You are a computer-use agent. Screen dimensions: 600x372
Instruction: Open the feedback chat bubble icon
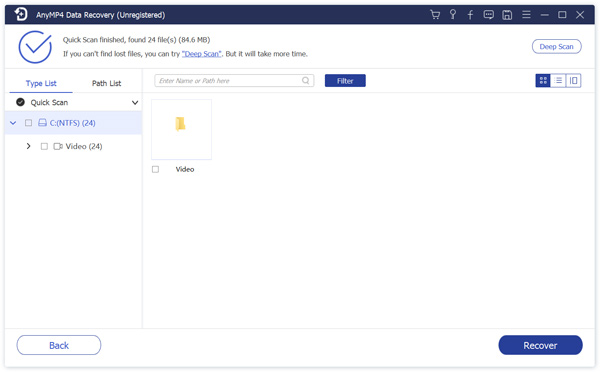[489, 15]
